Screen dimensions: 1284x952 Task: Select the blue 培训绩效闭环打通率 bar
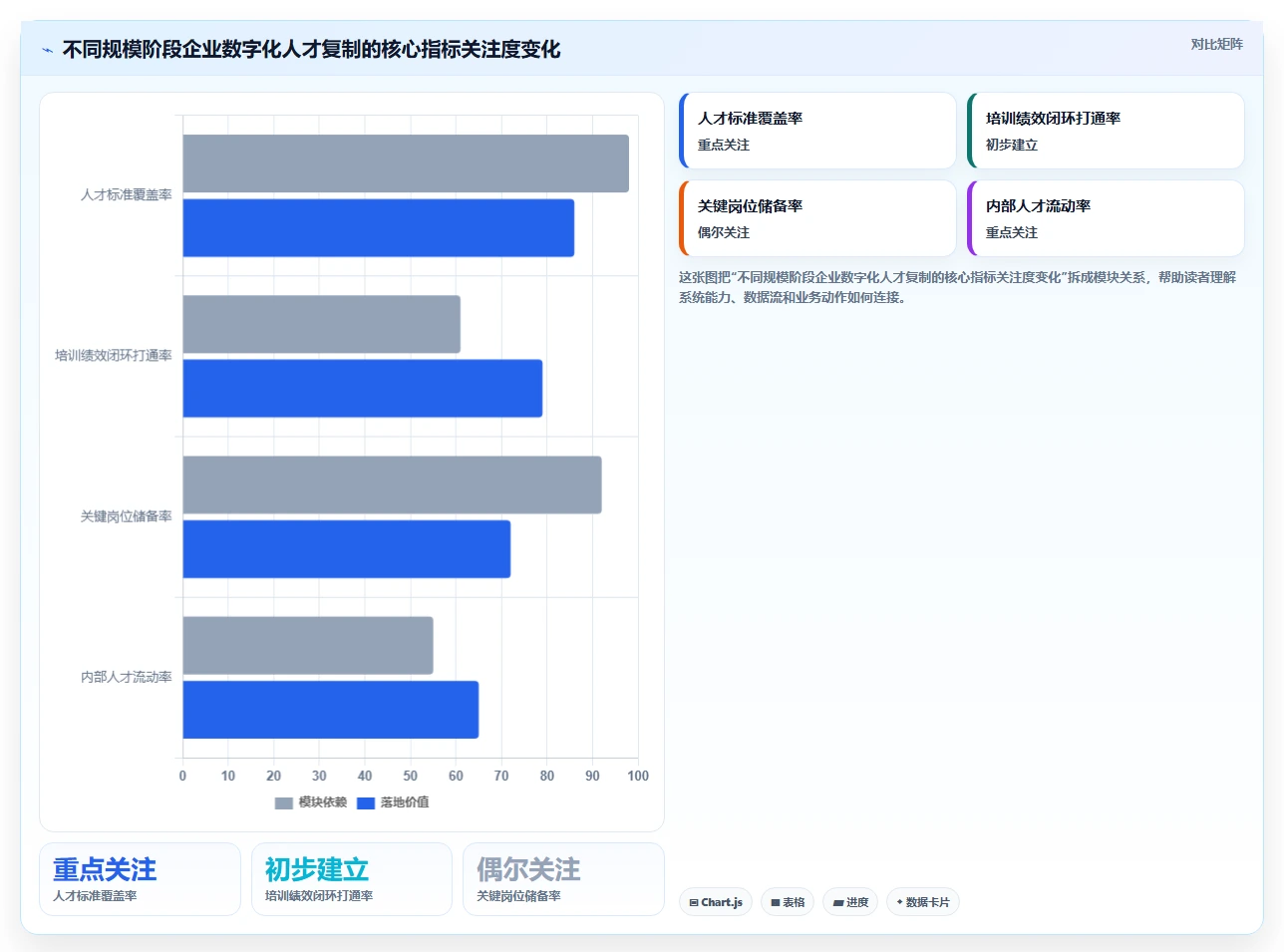click(363, 389)
